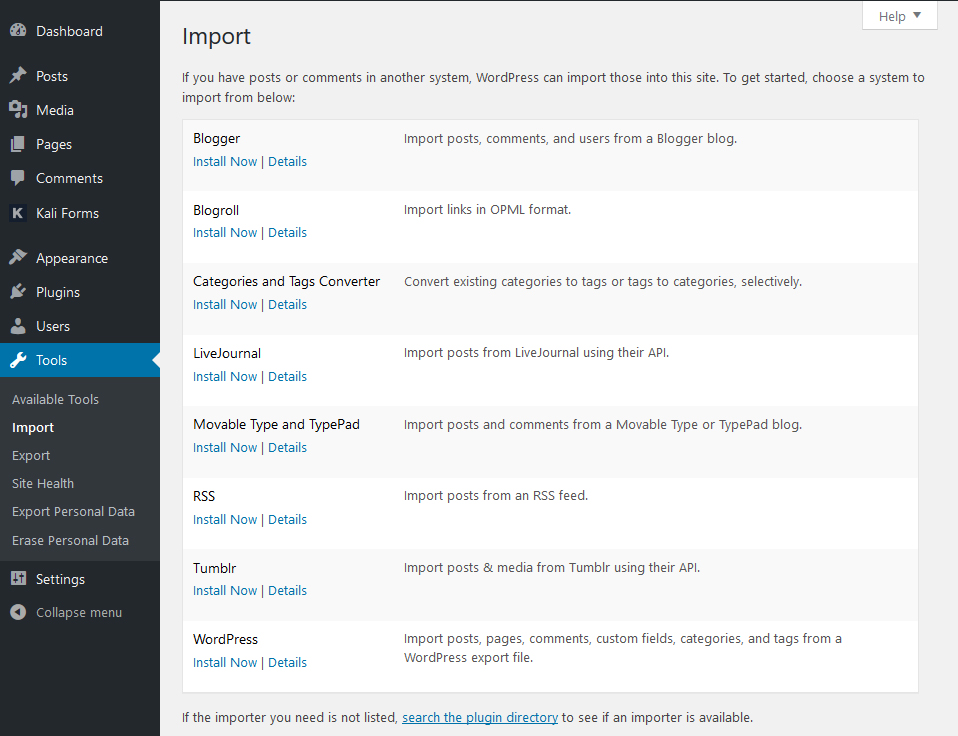The width and height of the screenshot is (958, 736).
Task: Click the 'LiveJournal' importer title
Action: point(227,353)
